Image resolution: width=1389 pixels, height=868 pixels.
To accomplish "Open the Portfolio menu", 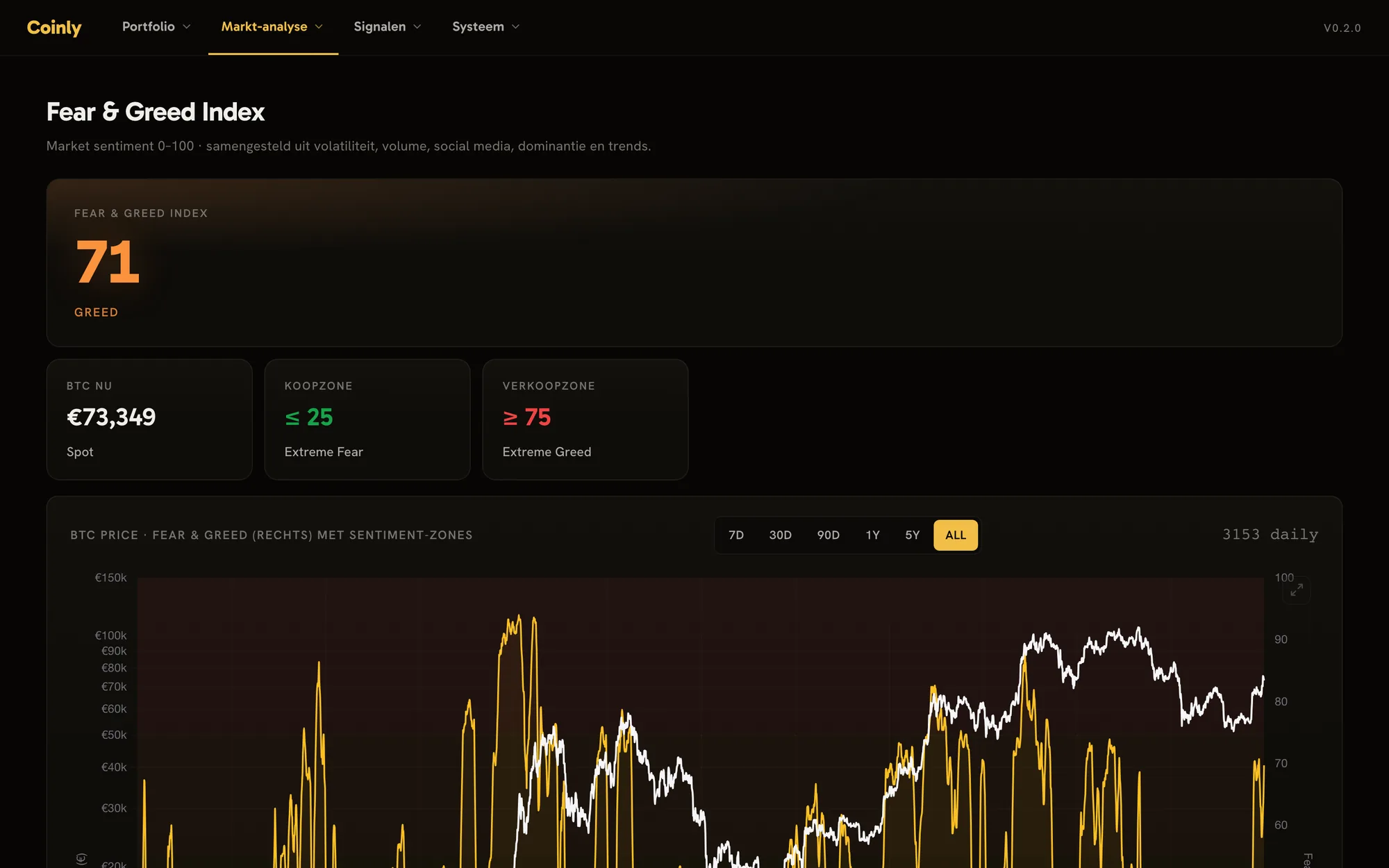I will click(x=156, y=26).
